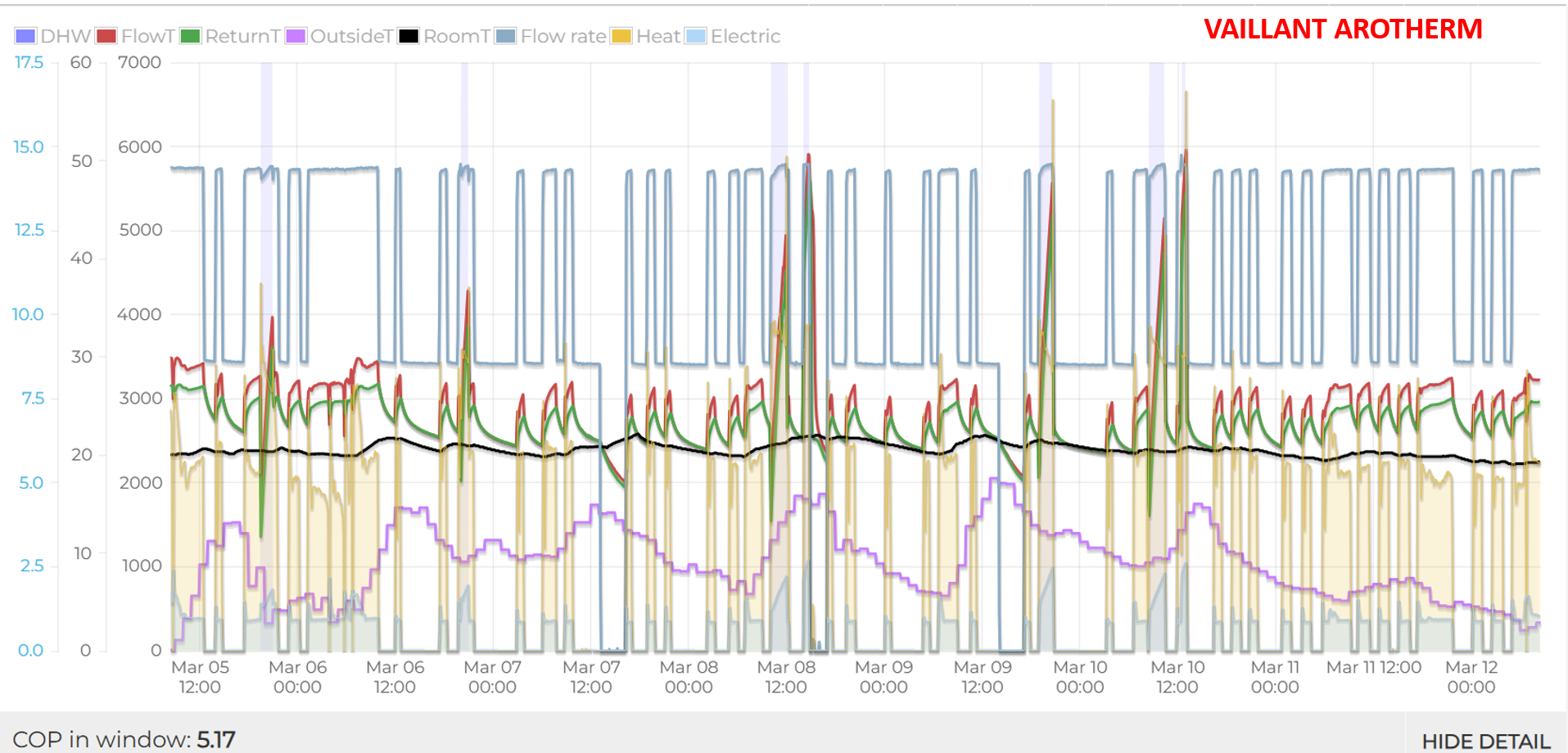Click the 30 temperature axis value
The height and width of the screenshot is (753, 1568).
pyautogui.click(x=82, y=356)
